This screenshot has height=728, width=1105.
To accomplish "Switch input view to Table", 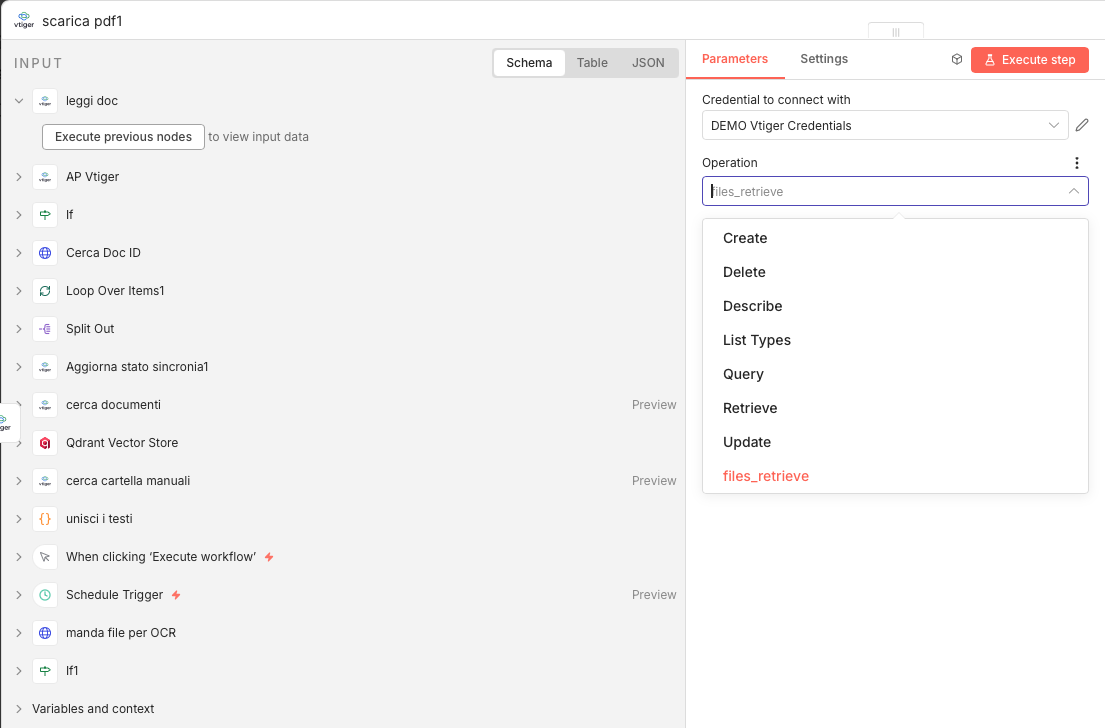I will 592,63.
